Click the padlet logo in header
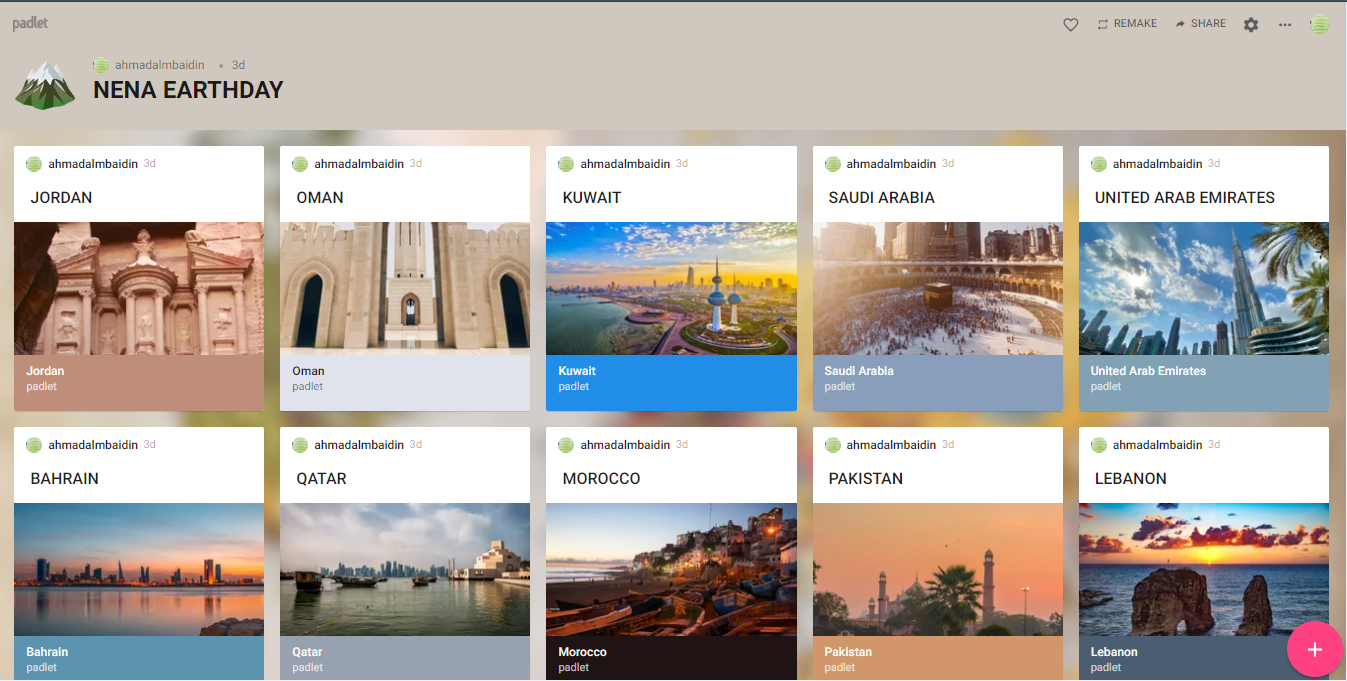The height and width of the screenshot is (681, 1347). (x=30, y=23)
